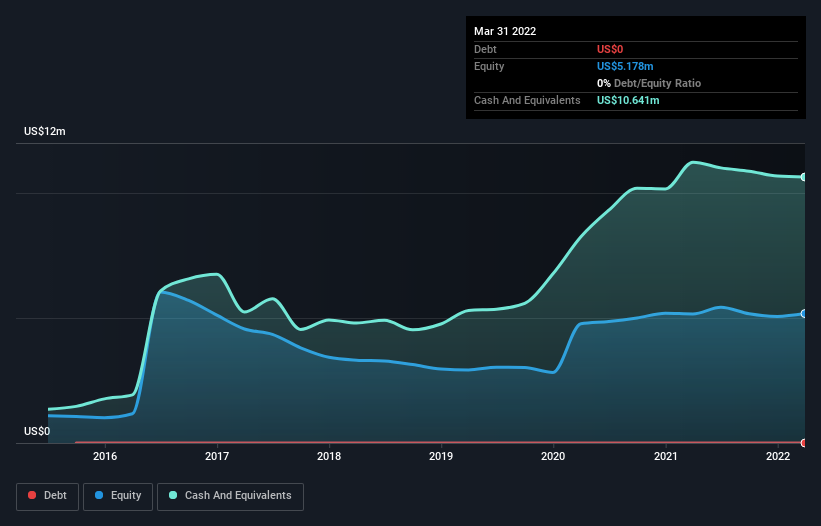Click the Debt label in the tooltip
This screenshot has width=821, height=526.
tap(485, 49)
